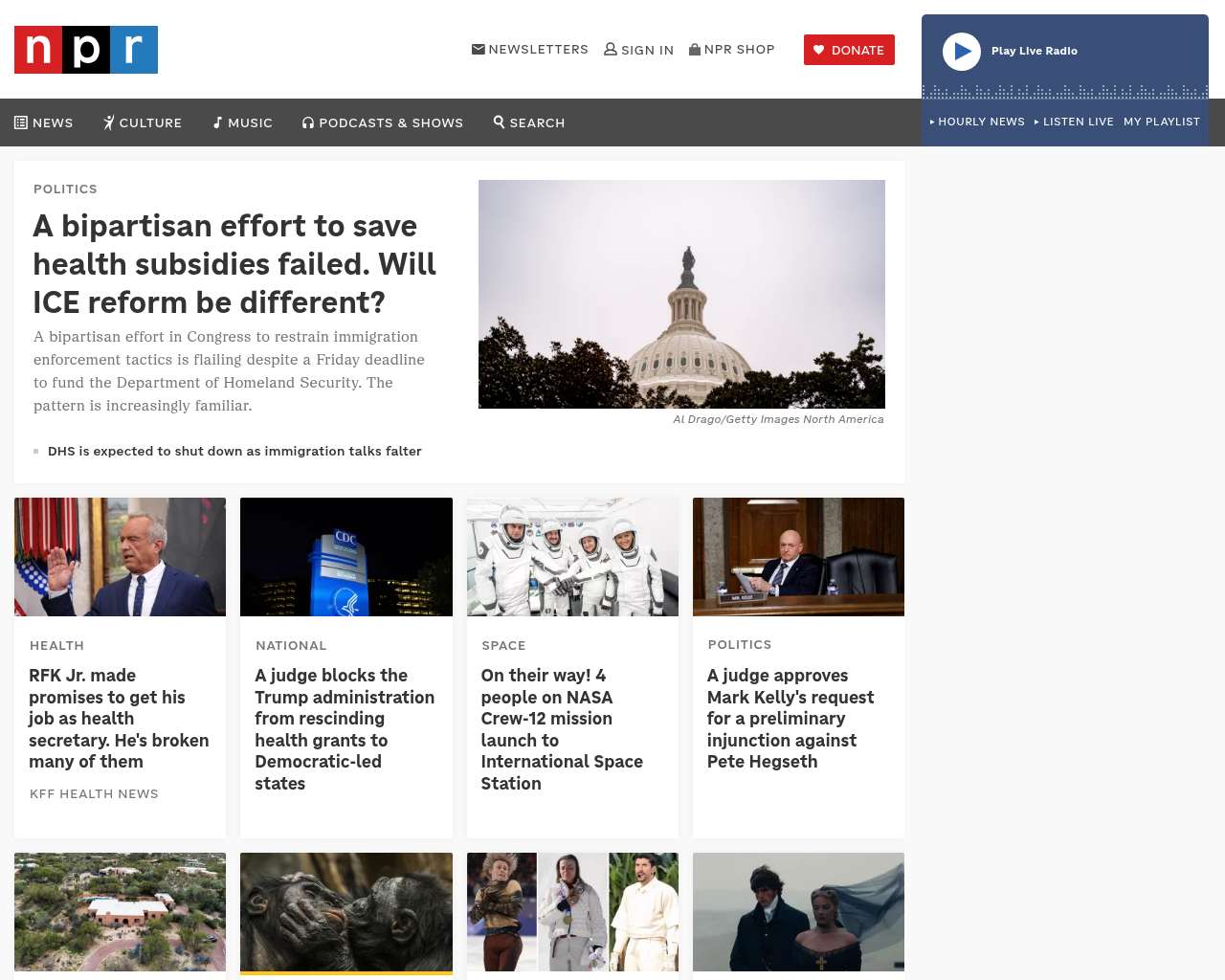Click the lead story summary paragraph
This screenshot has width=1225, height=980.
pos(230,371)
